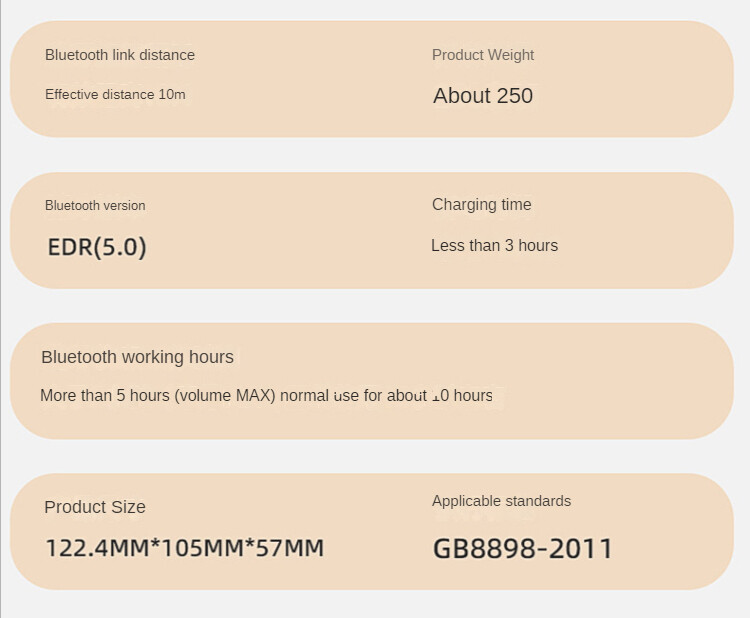Image resolution: width=750 pixels, height=618 pixels.
Task: Select the "EDR(5.0)" version value
Action: click(97, 247)
